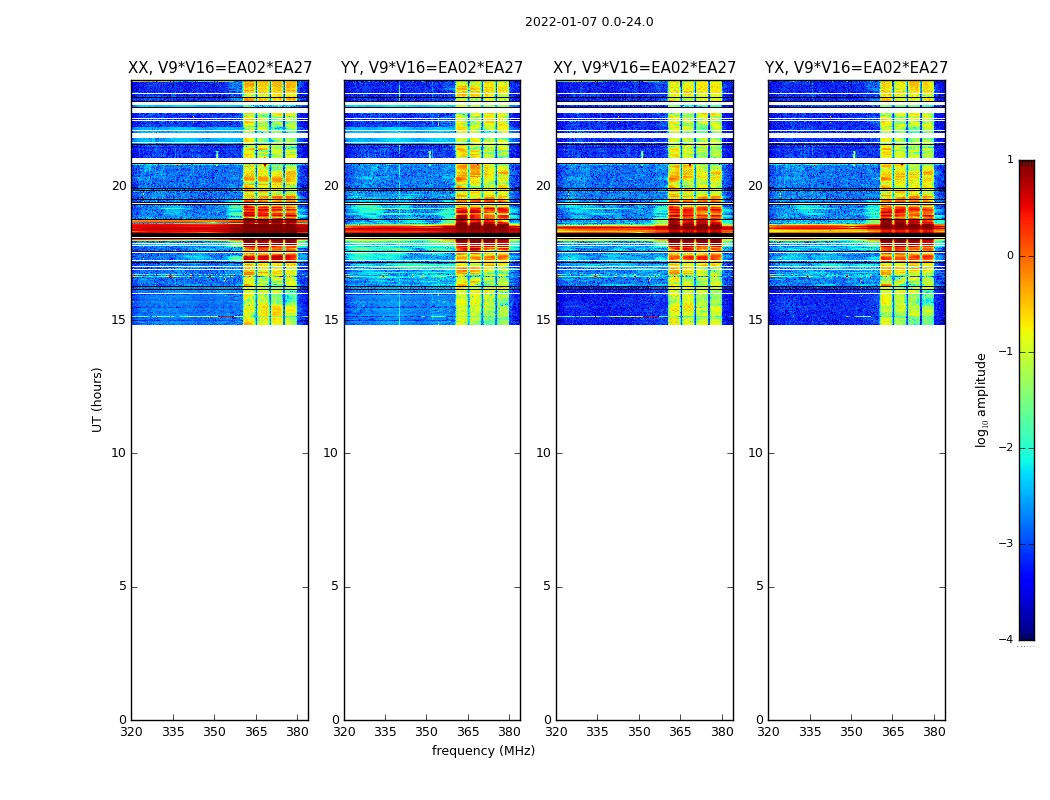This screenshot has height=800, width=1050.
Task: Select the 'XX, V9*V16=EA02*EA27' panel title
Action: click(x=220, y=68)
